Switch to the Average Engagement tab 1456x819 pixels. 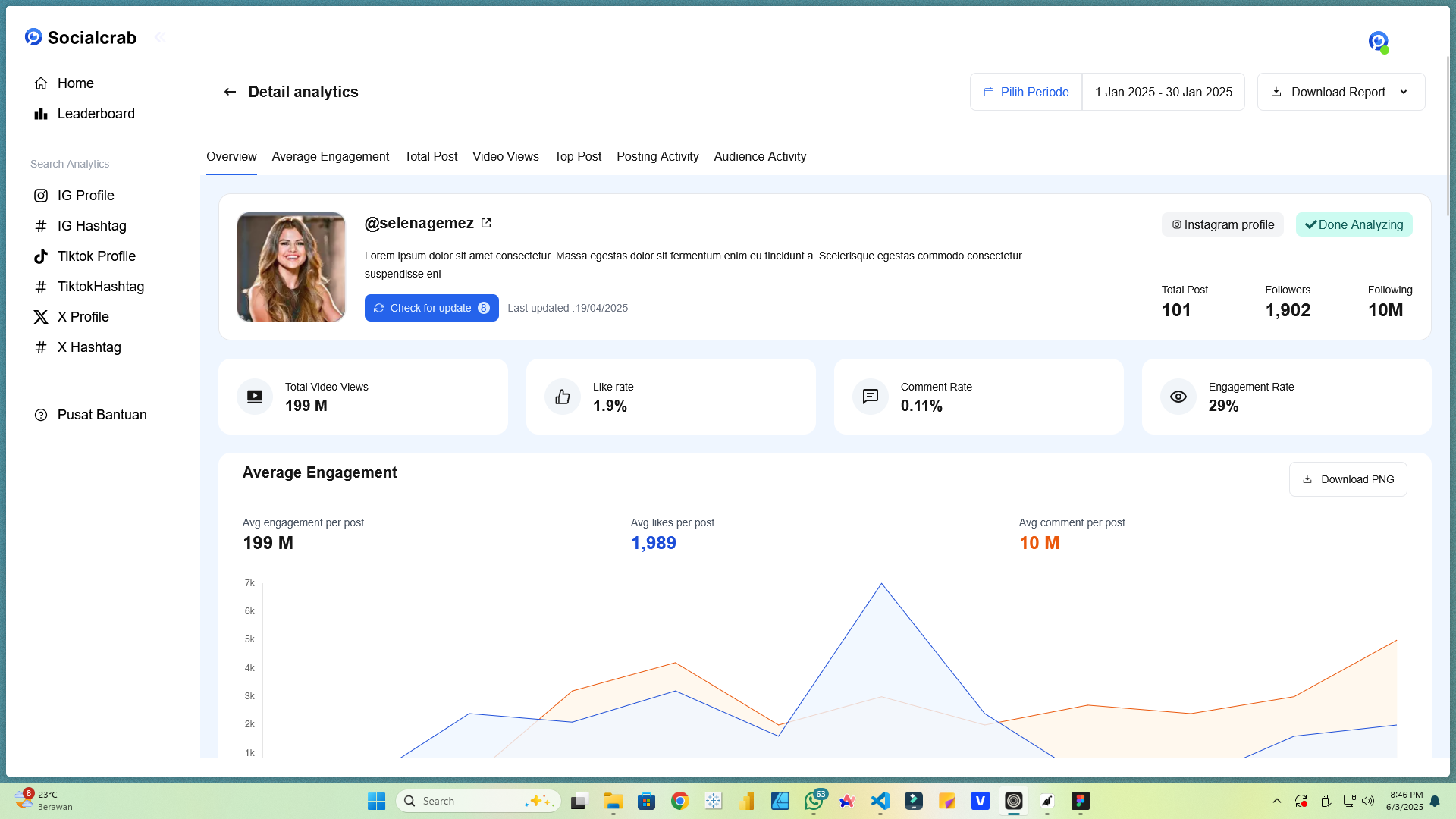click(x=330, y=156)
